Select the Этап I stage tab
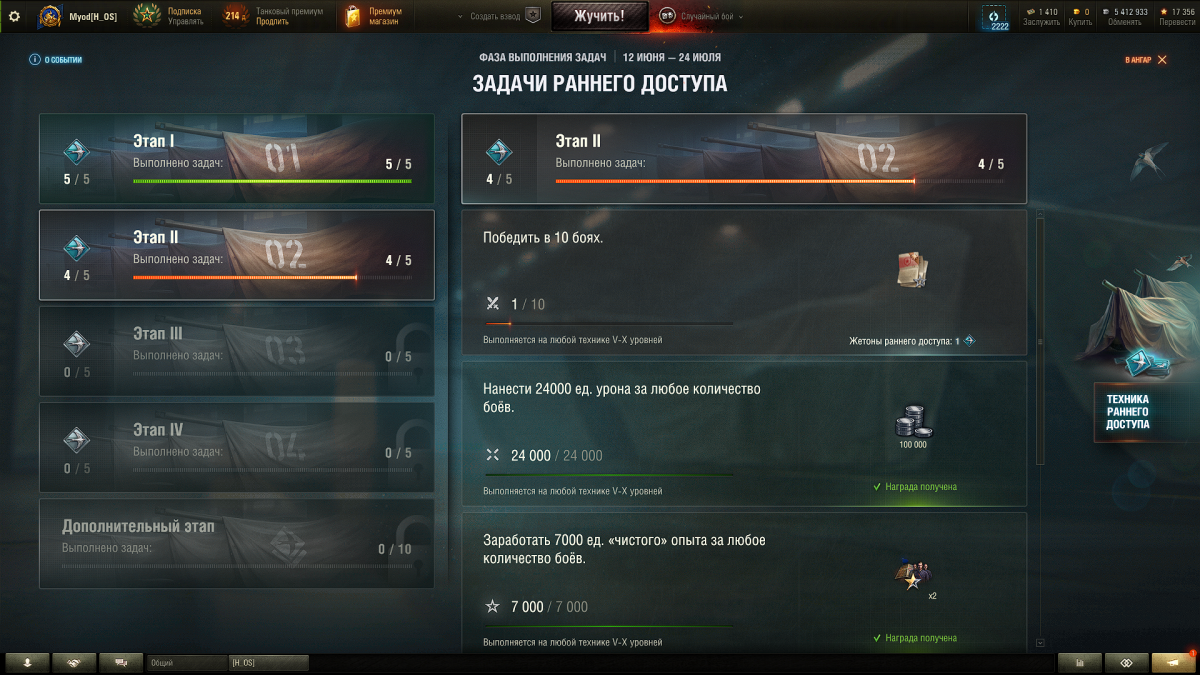The height and width of the screenshot is (675, 1200). pyautogui.click(x=237, y=160)
